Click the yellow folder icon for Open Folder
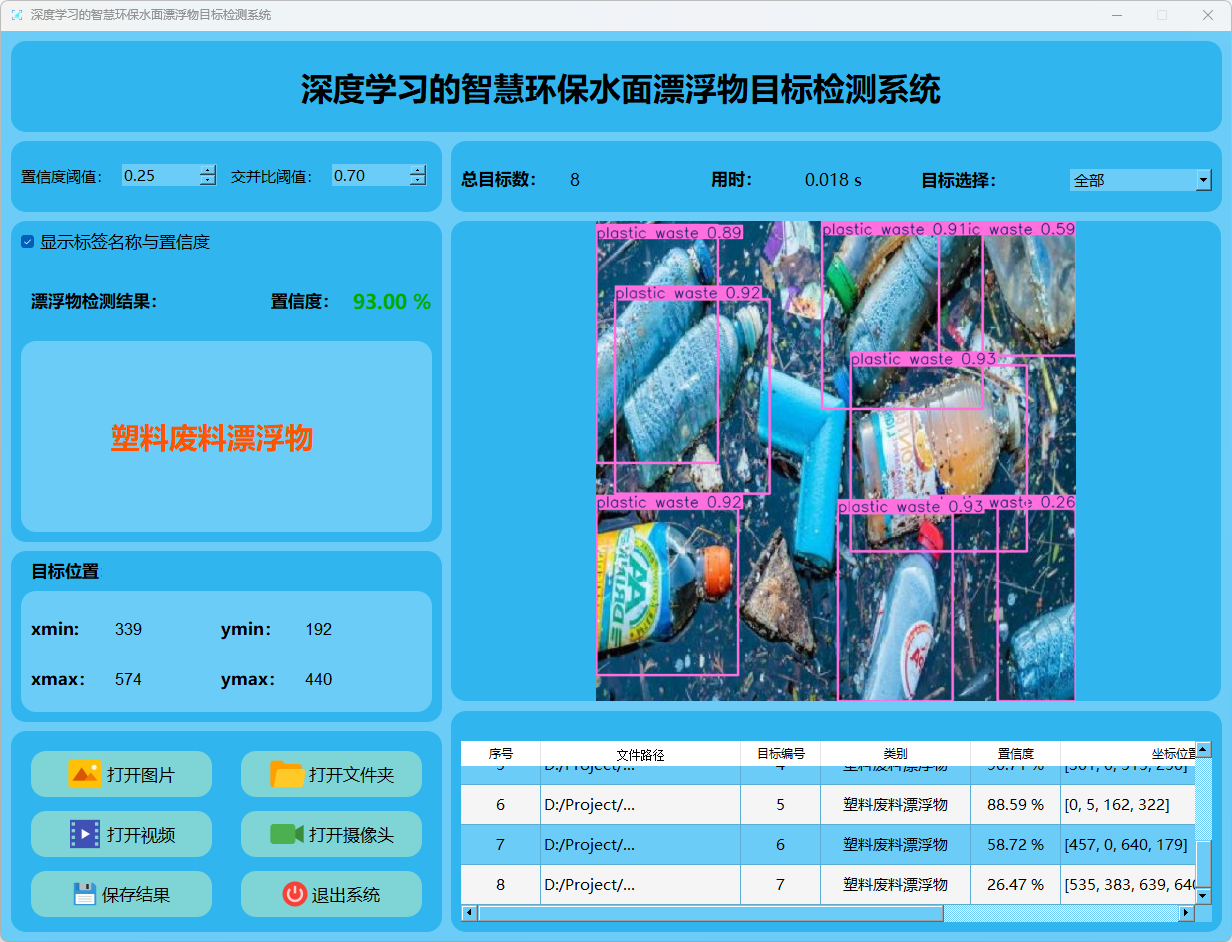The image size is (1232, 942). click(x=287, y=774)
